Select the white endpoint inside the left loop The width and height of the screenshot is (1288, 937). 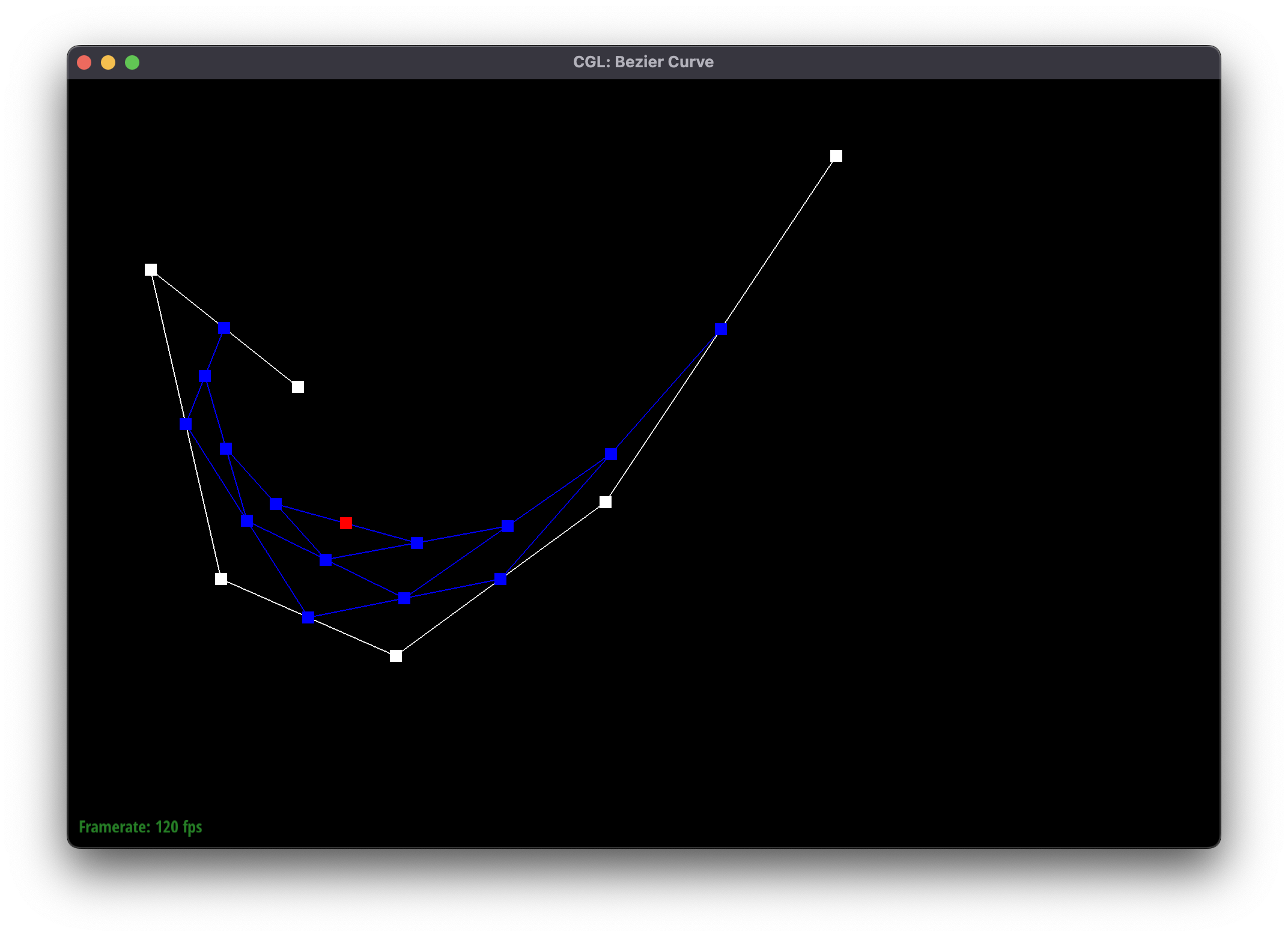pos(297,387)
